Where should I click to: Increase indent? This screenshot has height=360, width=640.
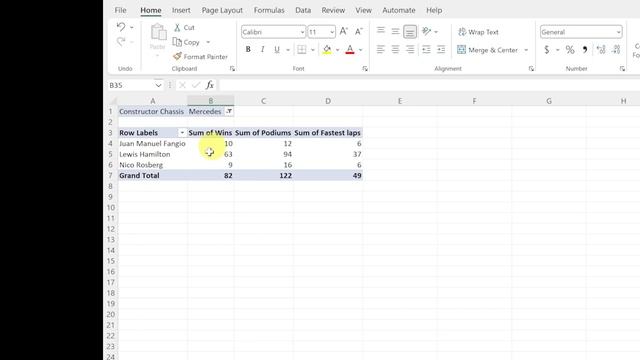click(441, 50)
